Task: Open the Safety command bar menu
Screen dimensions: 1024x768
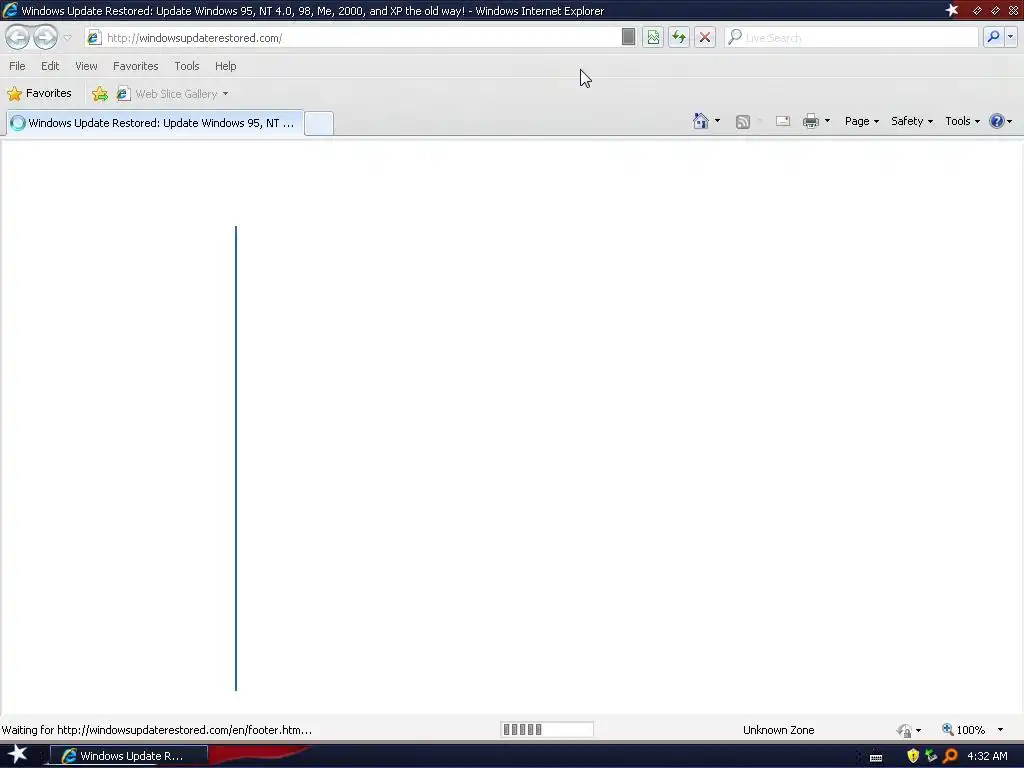Action: 912,121
